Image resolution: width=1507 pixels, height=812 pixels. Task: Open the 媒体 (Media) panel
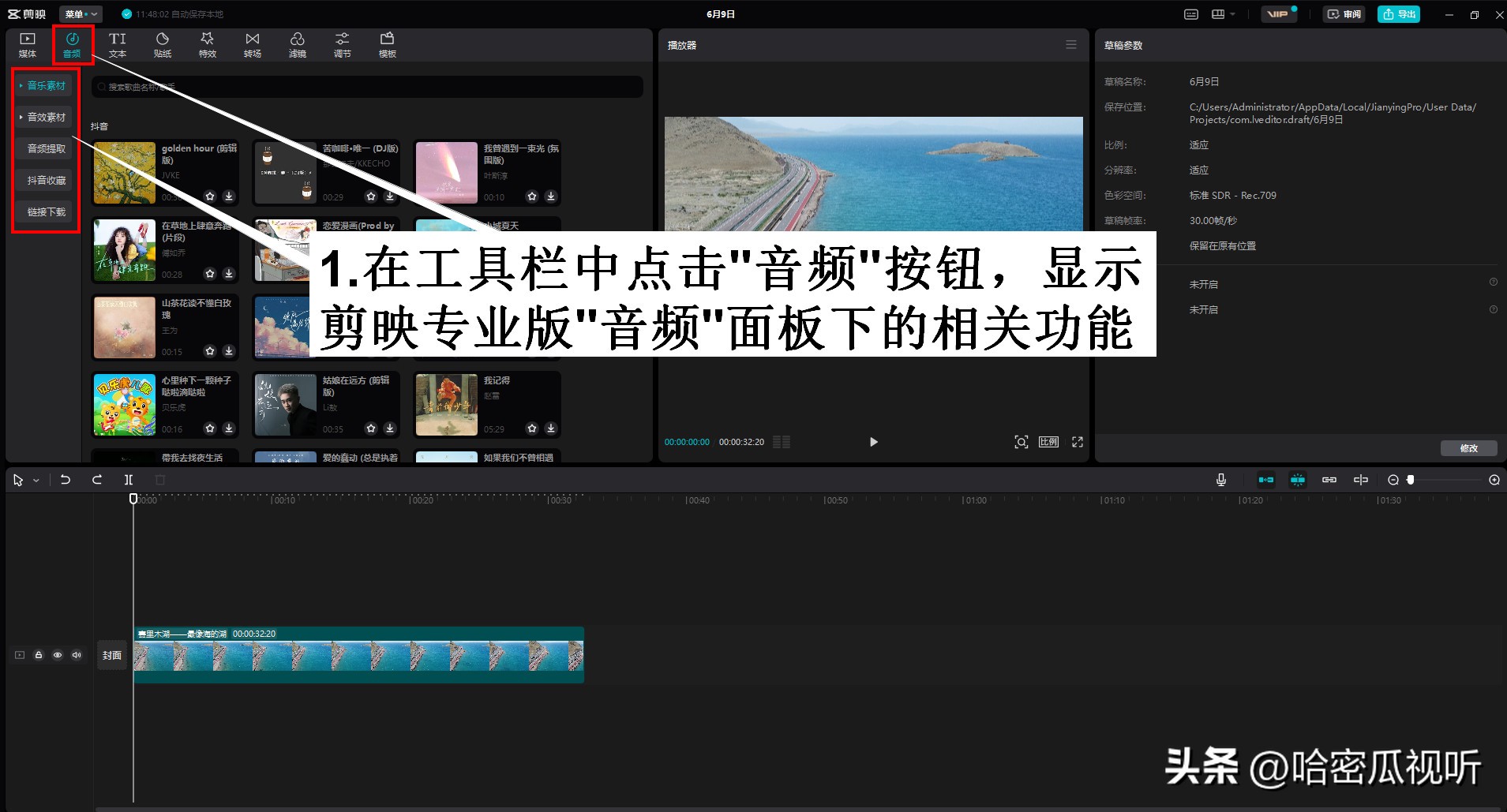tap(27, 43)
